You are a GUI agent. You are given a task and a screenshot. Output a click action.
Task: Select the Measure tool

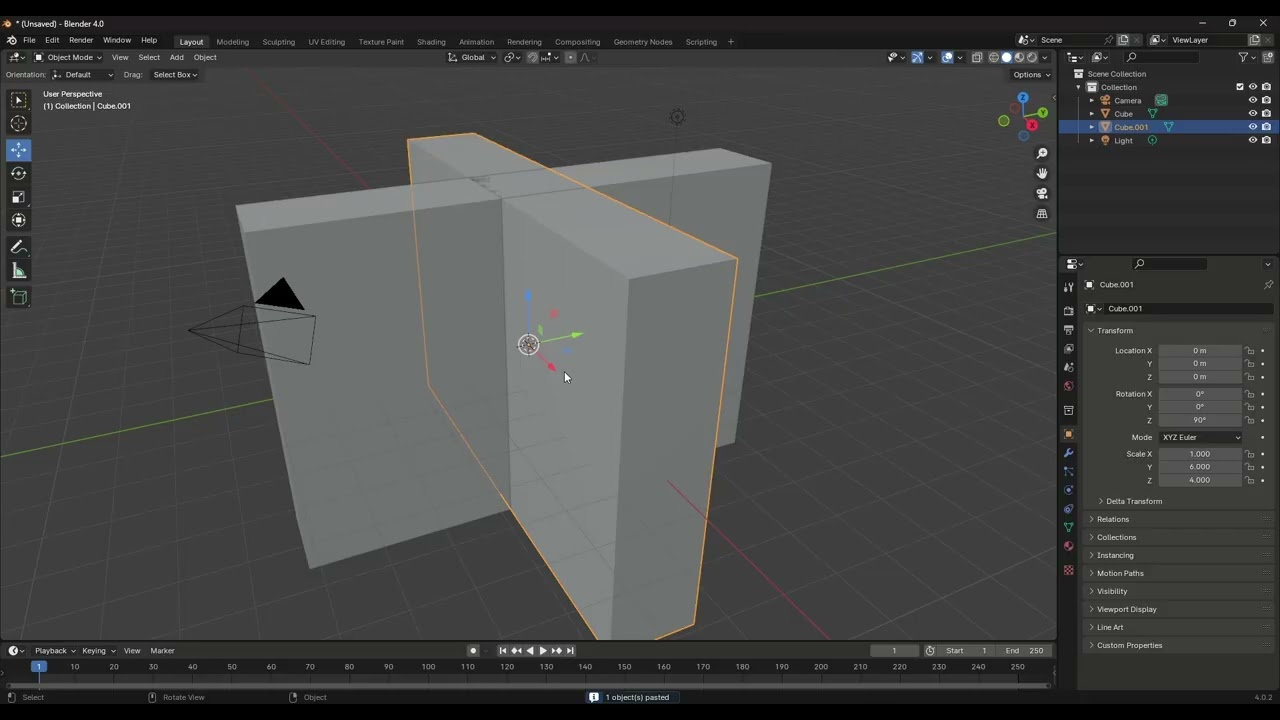pyautogui.click(x=19, y=271)
